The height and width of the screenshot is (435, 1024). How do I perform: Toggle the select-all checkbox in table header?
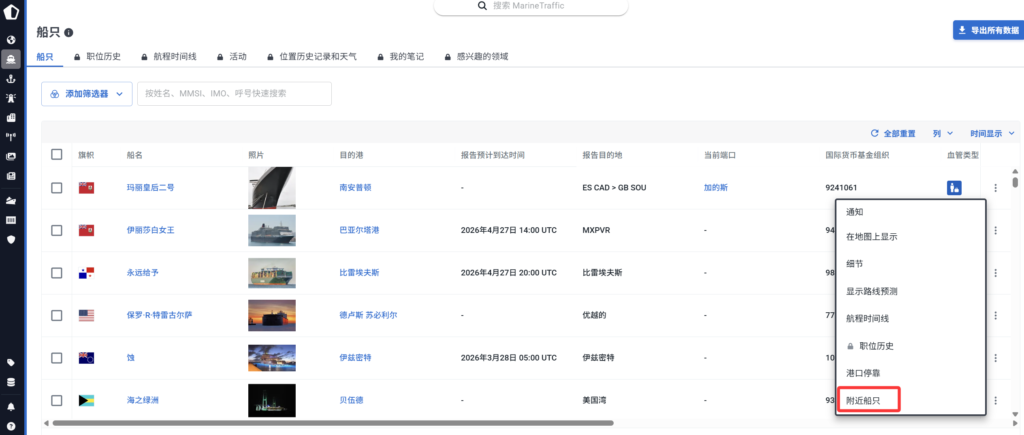click(57, 154)
